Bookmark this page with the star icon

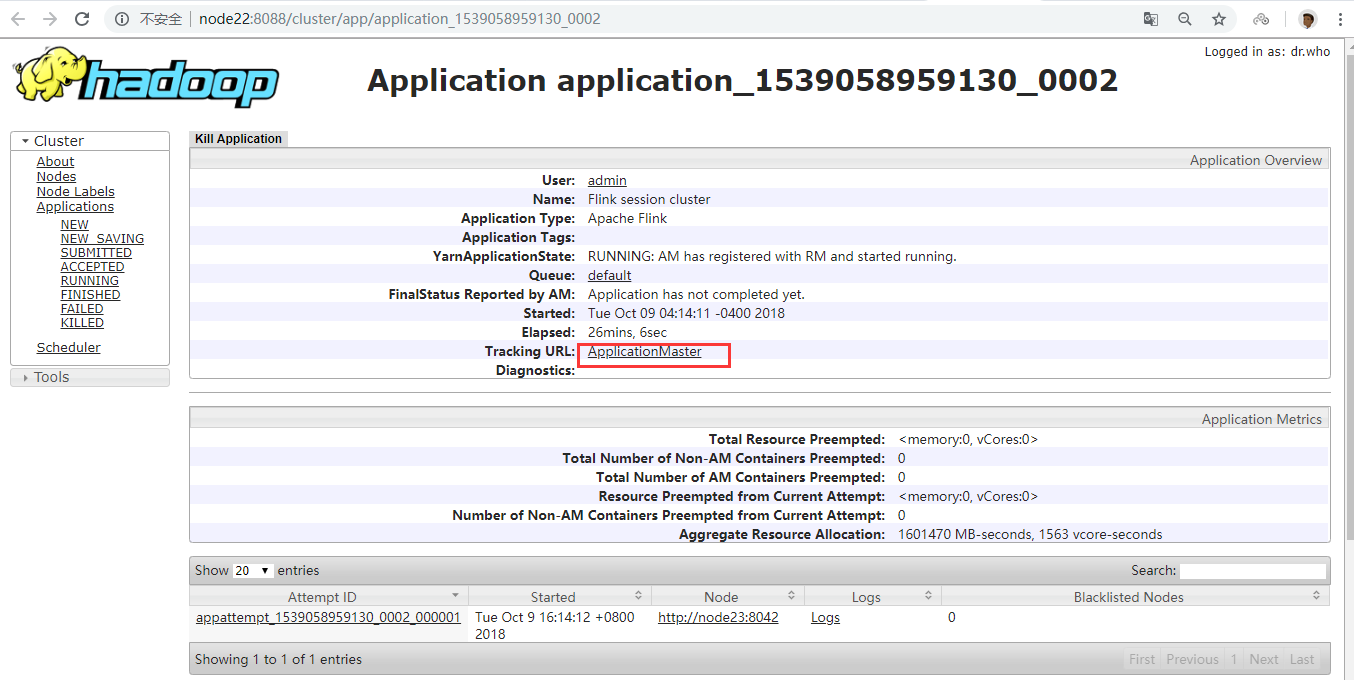pos(1219,19)
